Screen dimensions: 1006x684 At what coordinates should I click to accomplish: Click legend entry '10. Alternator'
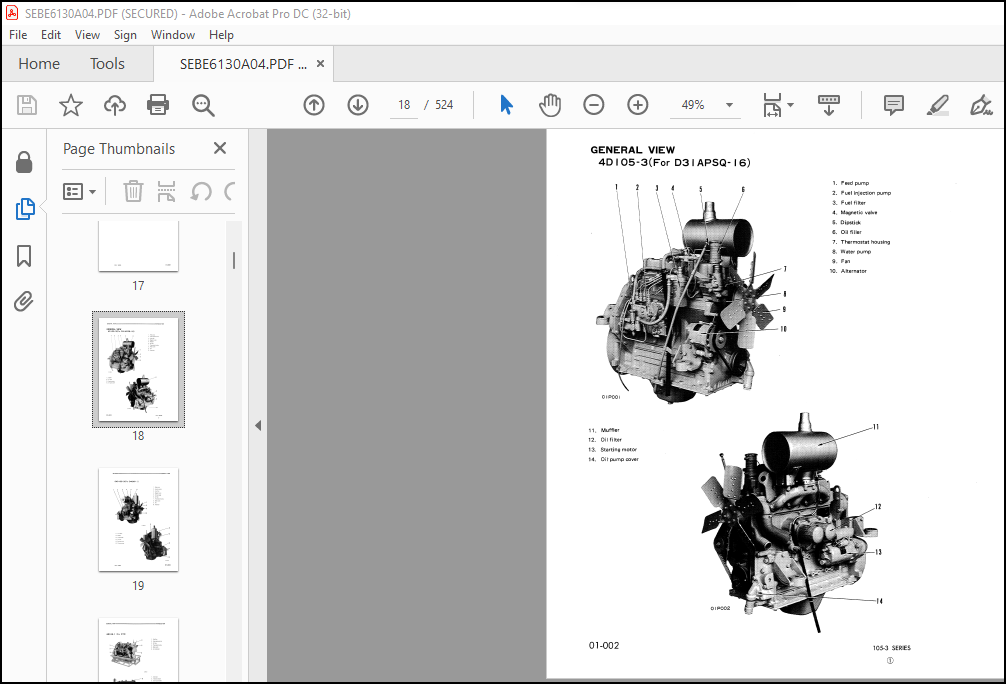pos(848,271)
